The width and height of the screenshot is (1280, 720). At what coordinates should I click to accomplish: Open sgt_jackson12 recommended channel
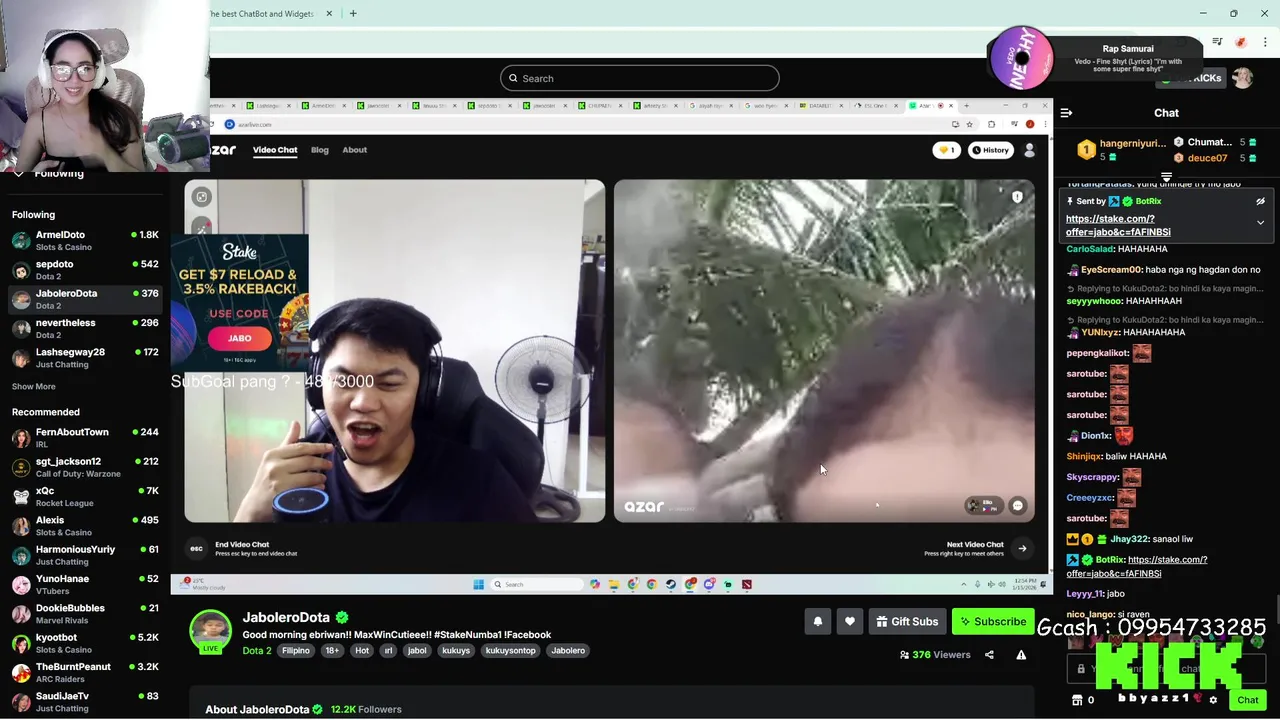coord(85,467)
